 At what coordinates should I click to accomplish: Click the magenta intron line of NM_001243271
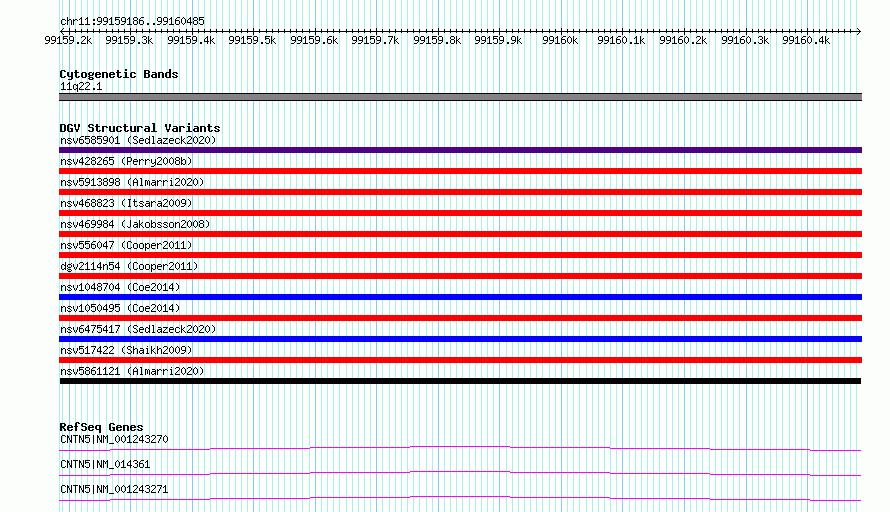click(x=460, y=497)
